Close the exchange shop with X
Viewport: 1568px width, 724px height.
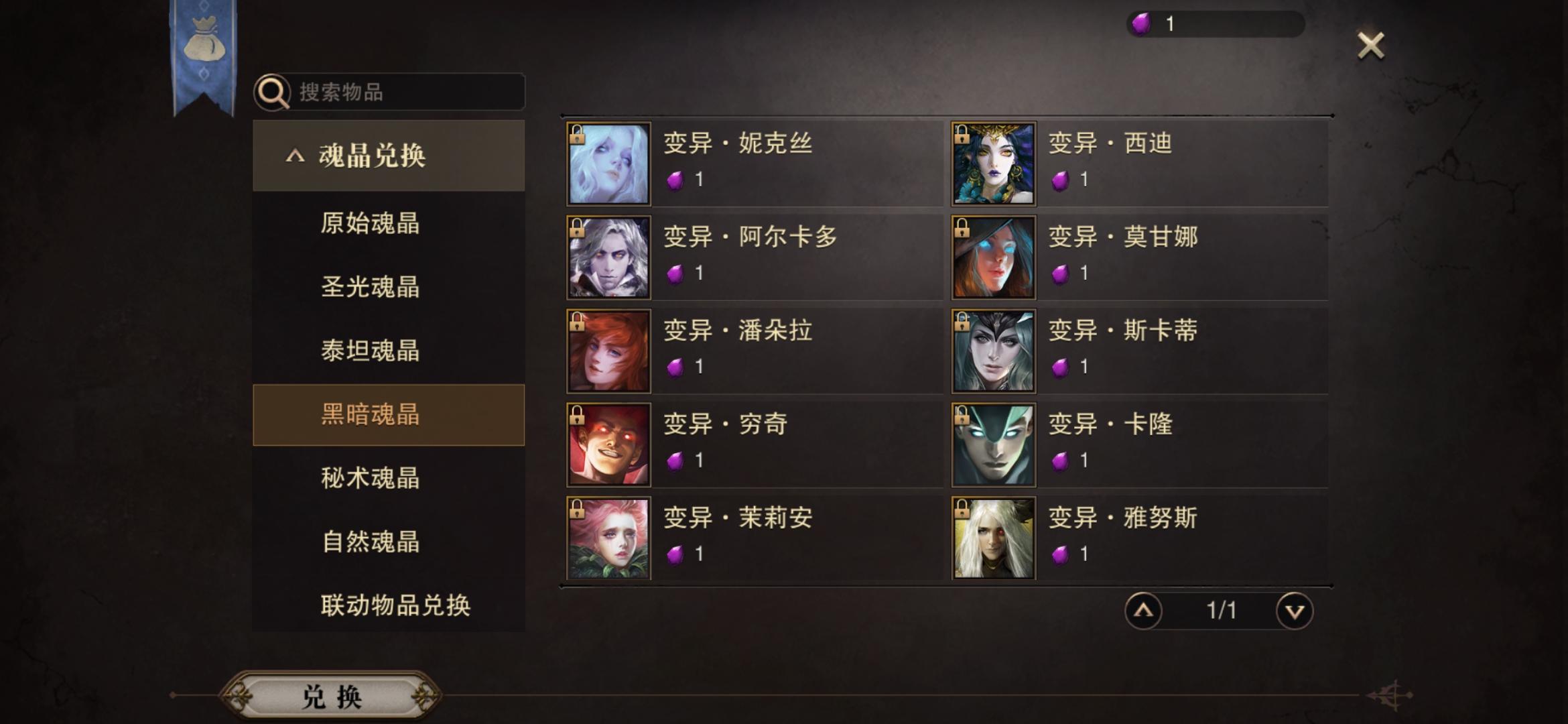tap(1370, 46)
